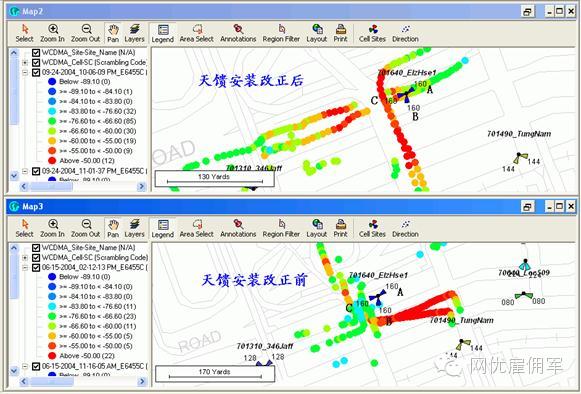Select the Zoom In tool in Map2
The image size is (581, 394).
[52, 33]
